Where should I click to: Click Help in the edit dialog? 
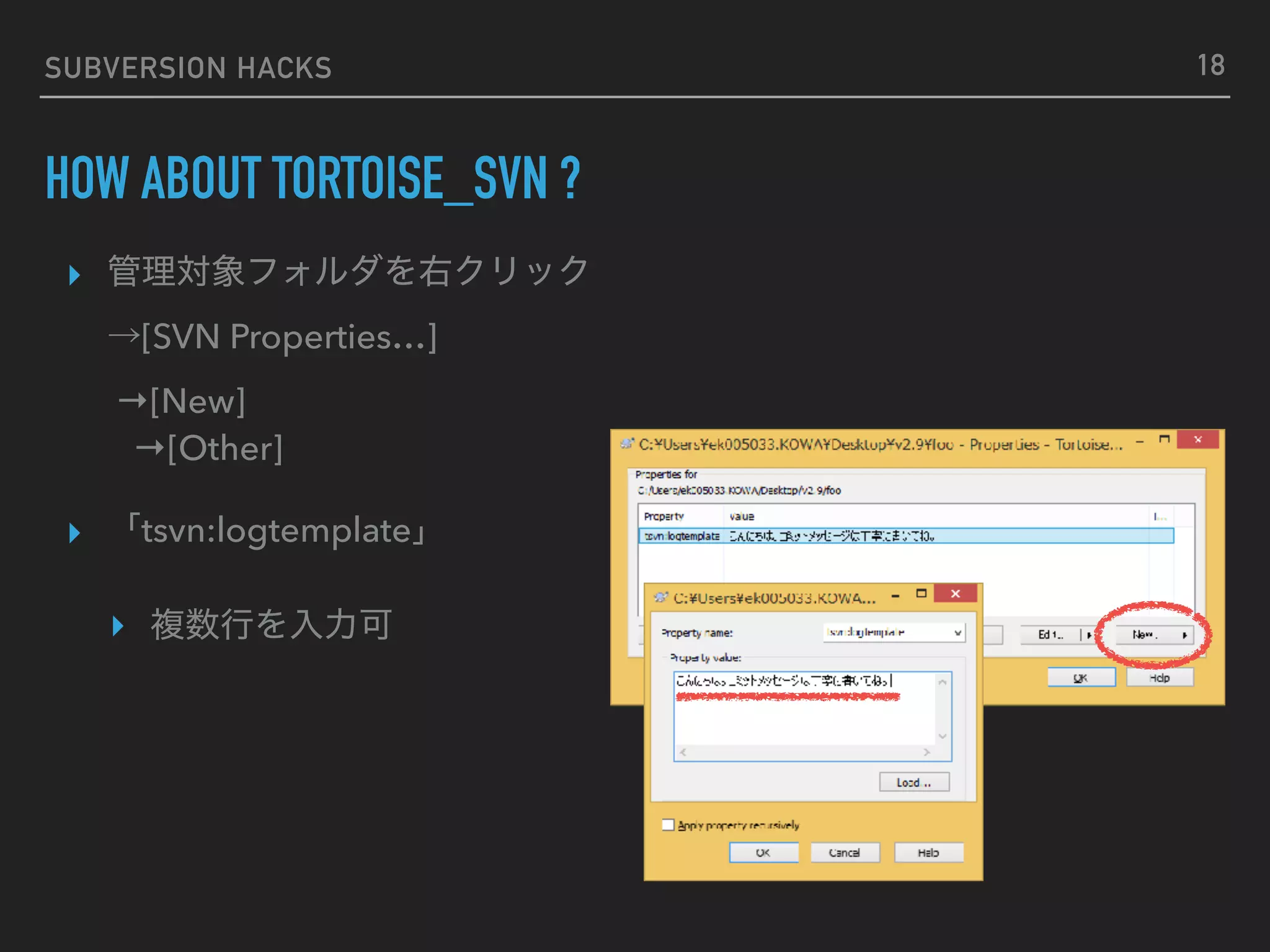(928, 853)
